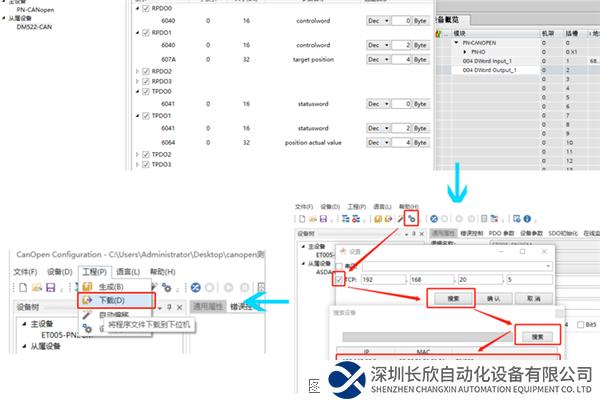
Task: Click the Generate (生成) menu entry icon
Action: coord(88,285)
